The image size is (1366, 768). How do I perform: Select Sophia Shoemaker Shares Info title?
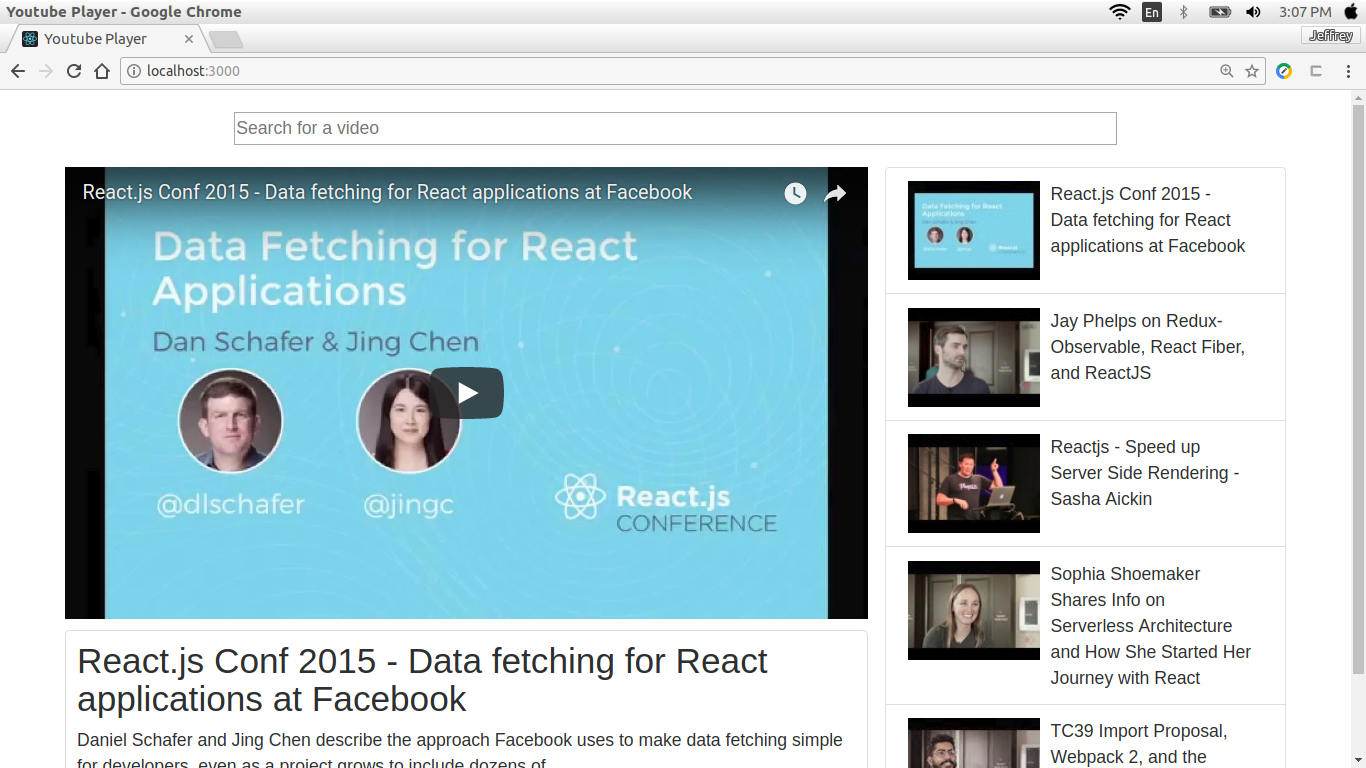(x=1151, y=626)
